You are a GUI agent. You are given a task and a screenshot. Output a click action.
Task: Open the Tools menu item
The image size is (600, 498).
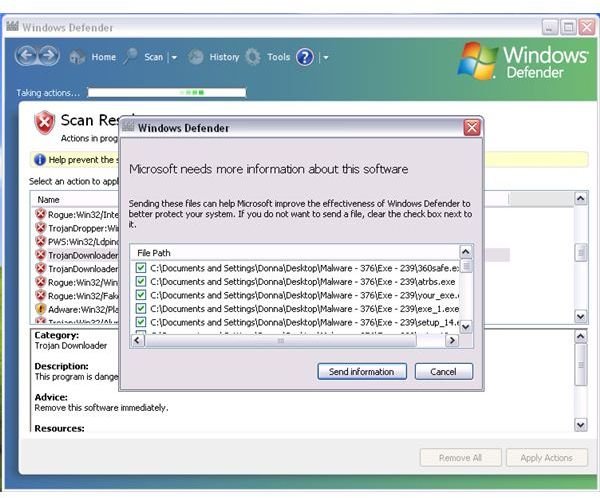click(x=279, y=57)
